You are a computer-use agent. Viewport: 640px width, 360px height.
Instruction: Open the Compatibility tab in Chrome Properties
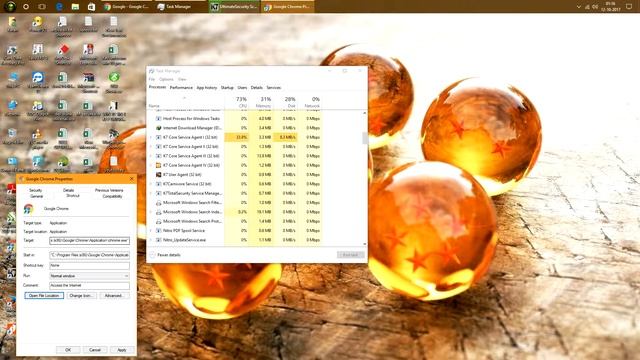[x=112, y=196]
